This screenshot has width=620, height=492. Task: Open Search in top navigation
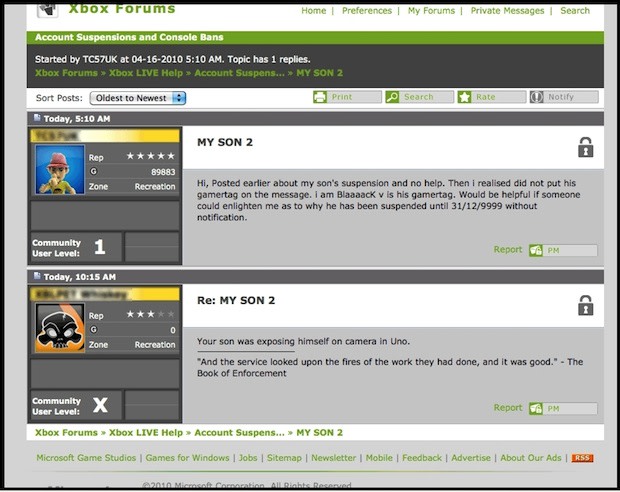(x=575, y=11)
